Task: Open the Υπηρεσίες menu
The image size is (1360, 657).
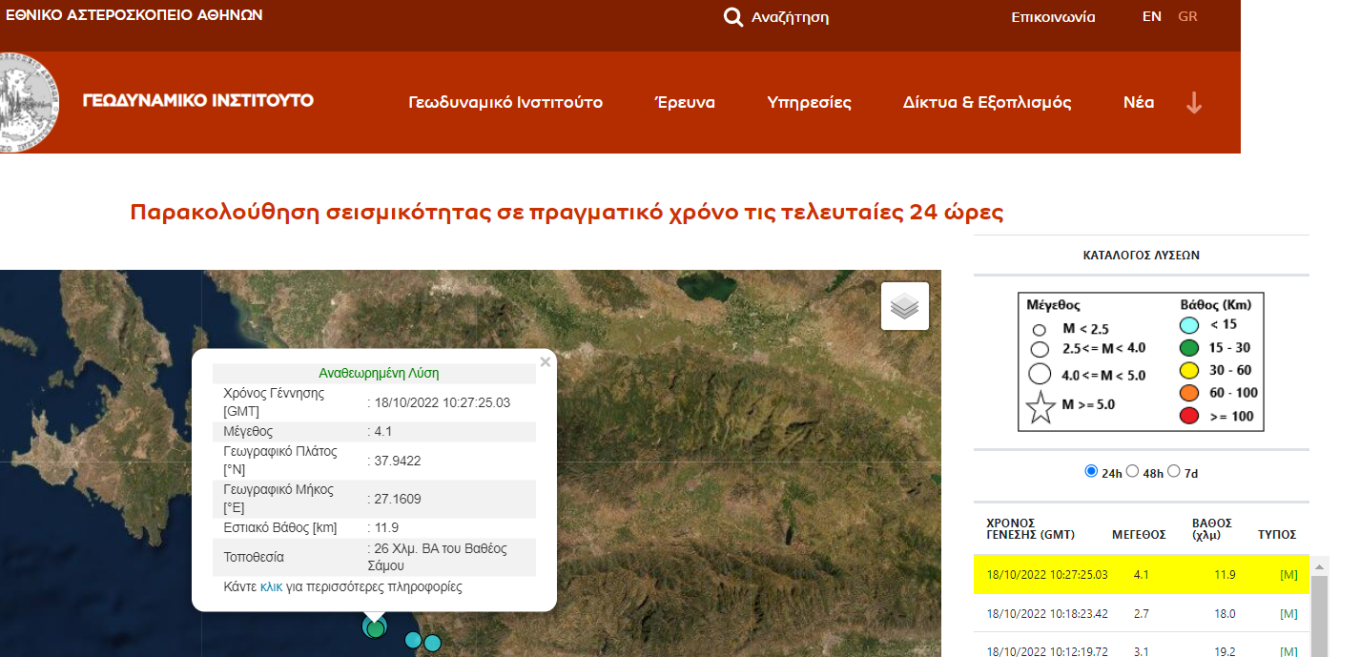Action: pyautogui.click(x=809, y=102)
